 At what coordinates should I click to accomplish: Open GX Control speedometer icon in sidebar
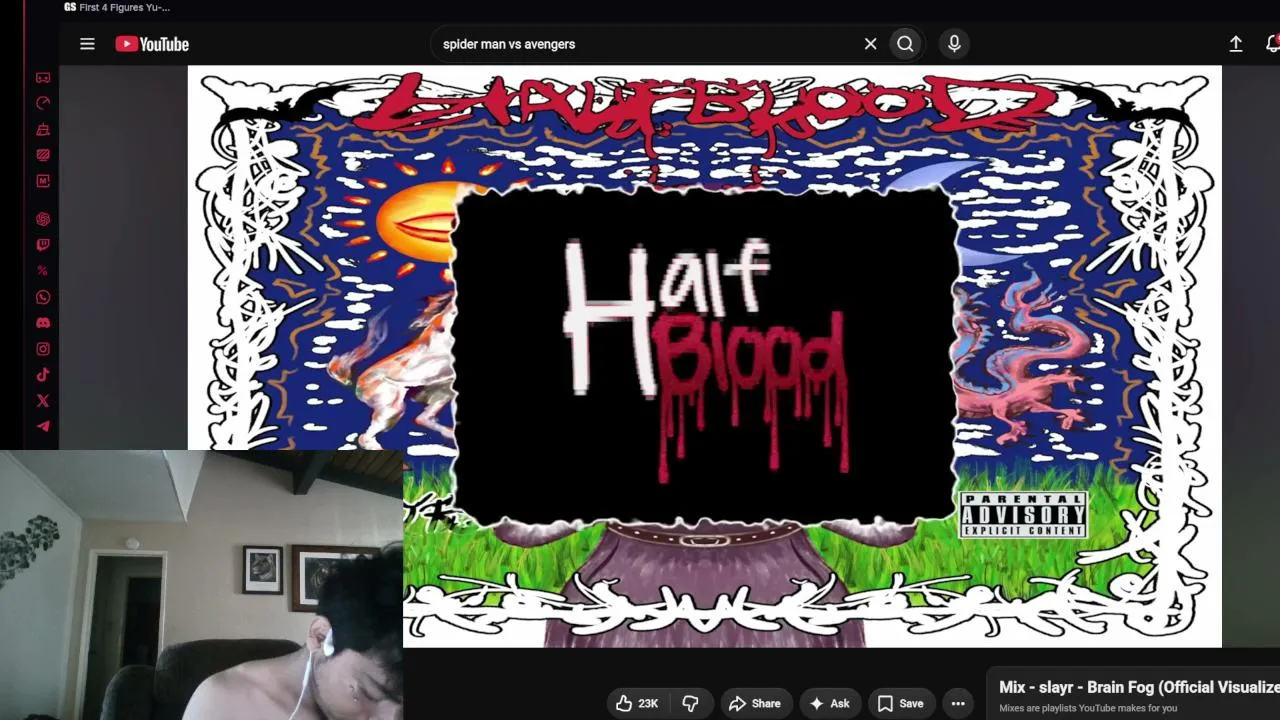43,103
